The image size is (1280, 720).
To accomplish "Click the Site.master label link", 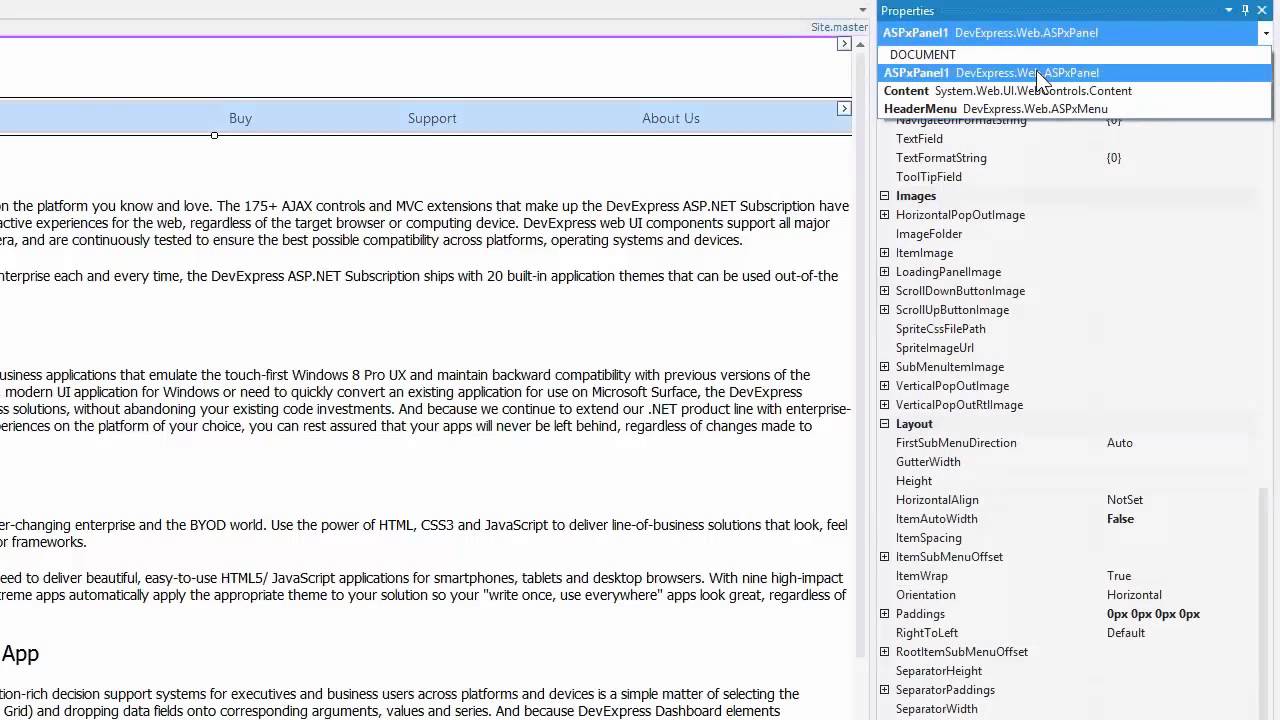I will tap(839, 27).
